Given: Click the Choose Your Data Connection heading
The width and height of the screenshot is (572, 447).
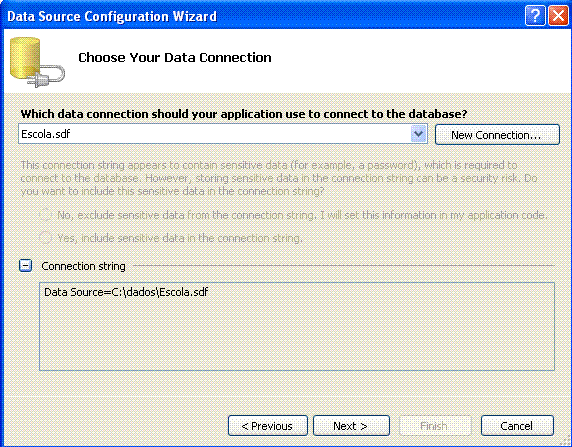Looking at the screenshot, I should [x=175, y=58].
